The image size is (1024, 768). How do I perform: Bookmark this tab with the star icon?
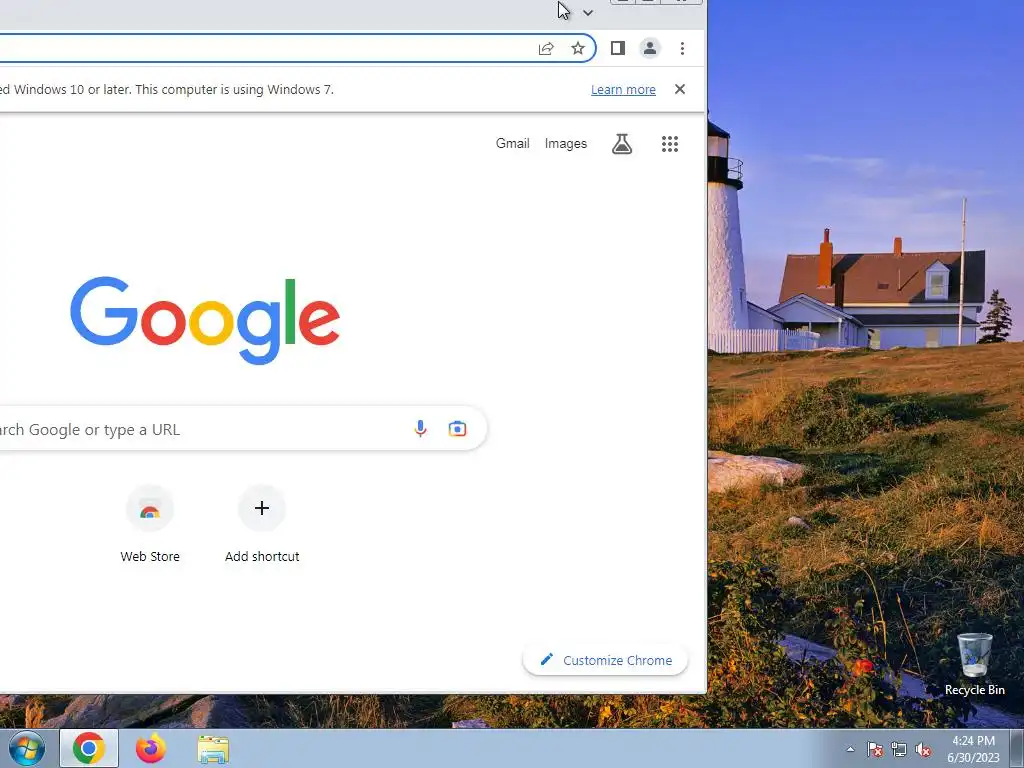(x=577, y=48)
